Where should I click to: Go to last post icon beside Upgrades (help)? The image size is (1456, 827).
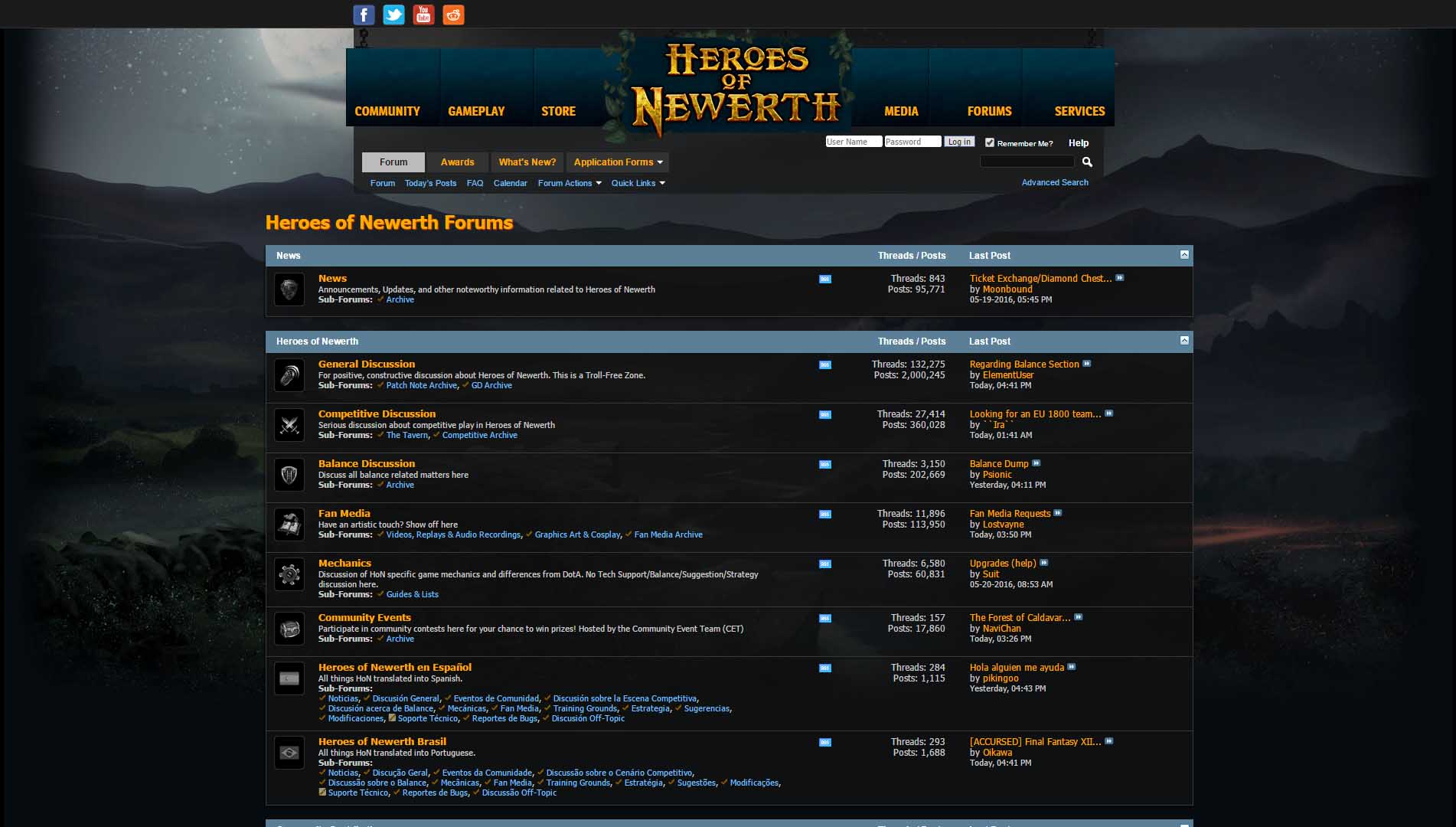coord(1043,563)
